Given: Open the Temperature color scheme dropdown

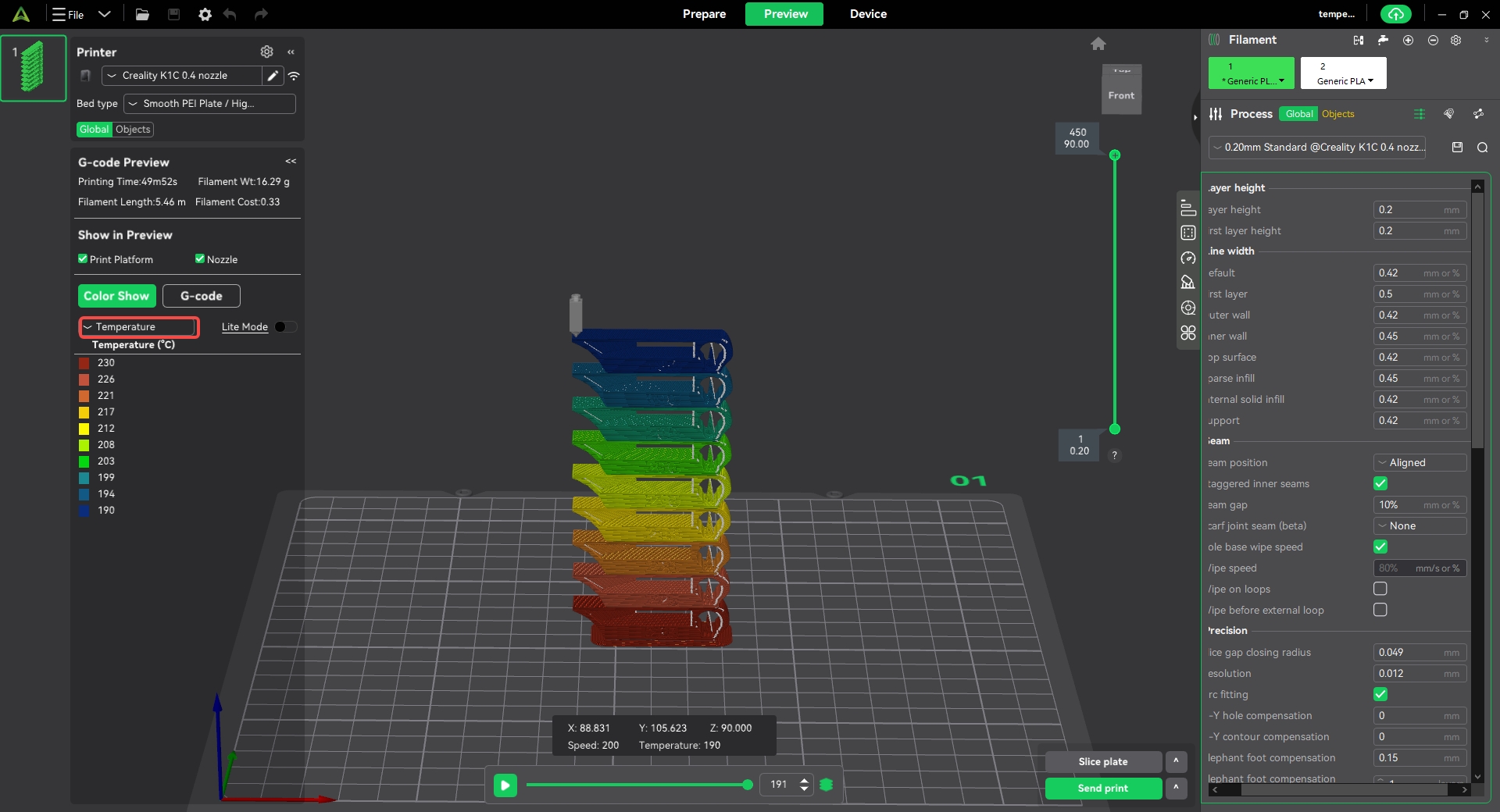Looking at the screenshot, I should [139, 327].
